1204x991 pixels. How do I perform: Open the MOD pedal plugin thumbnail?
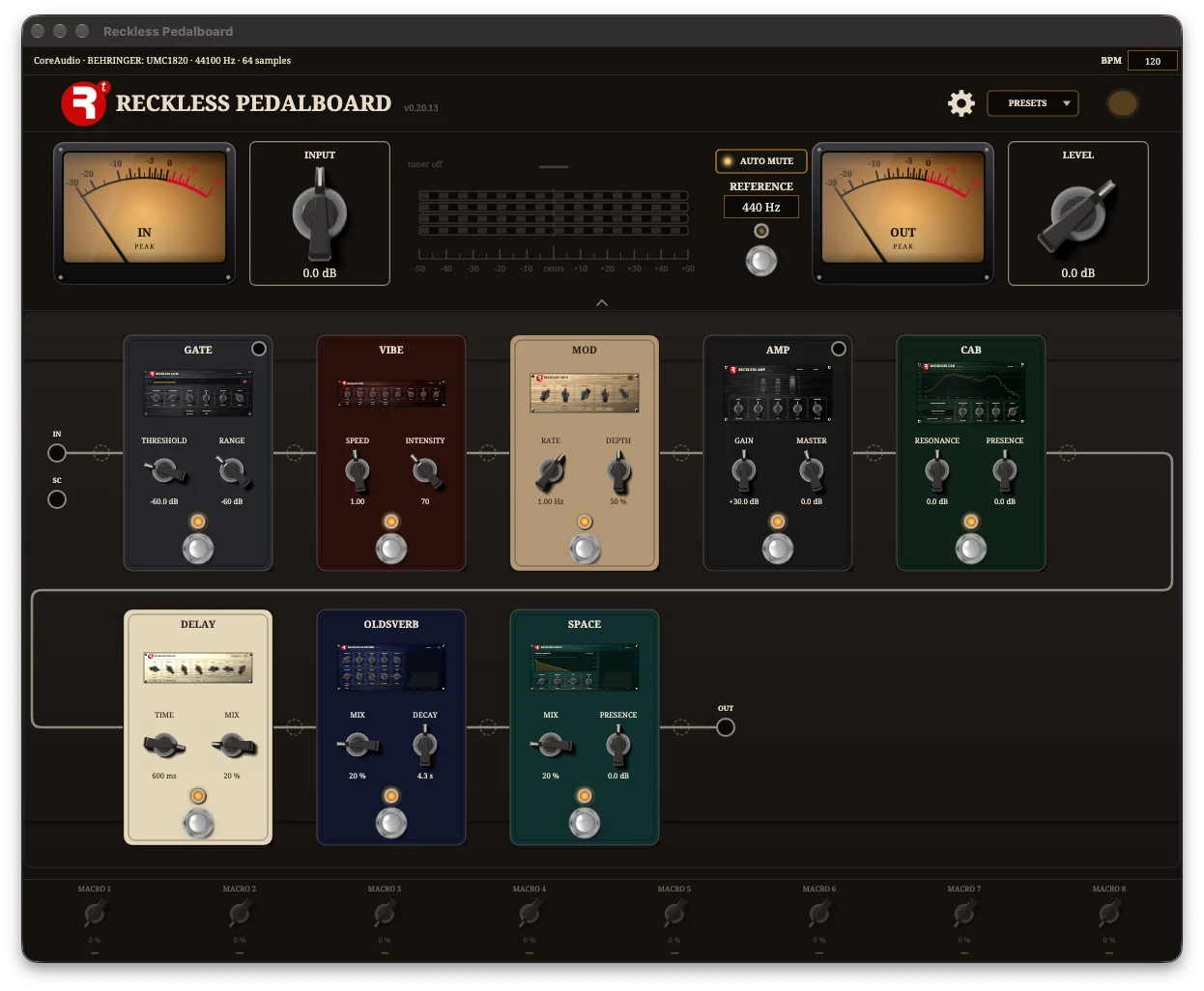(x=585, y=392)
